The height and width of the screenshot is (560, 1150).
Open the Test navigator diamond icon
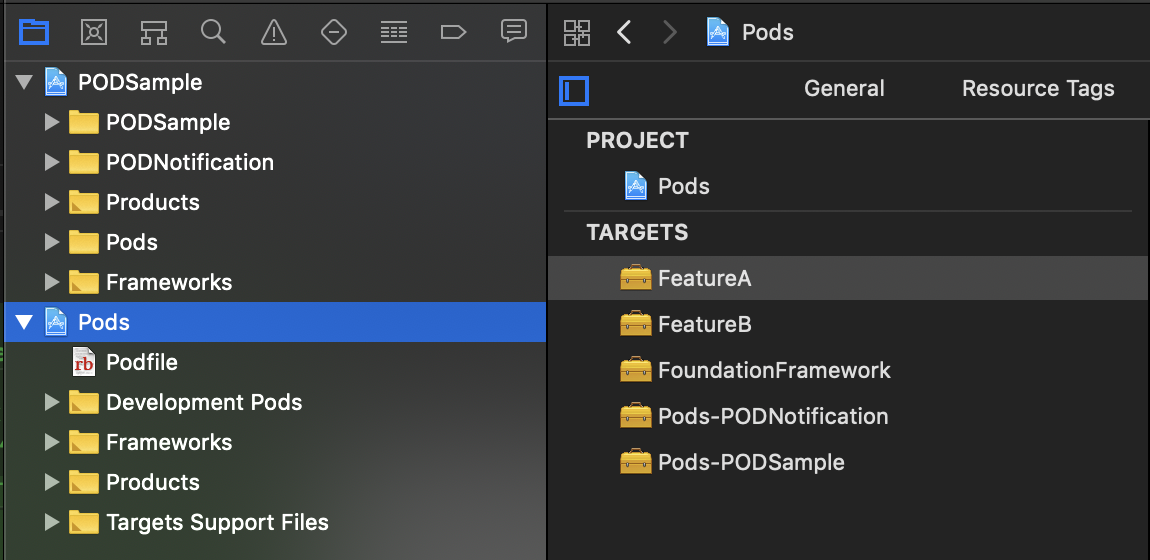(x=333, y=32)
